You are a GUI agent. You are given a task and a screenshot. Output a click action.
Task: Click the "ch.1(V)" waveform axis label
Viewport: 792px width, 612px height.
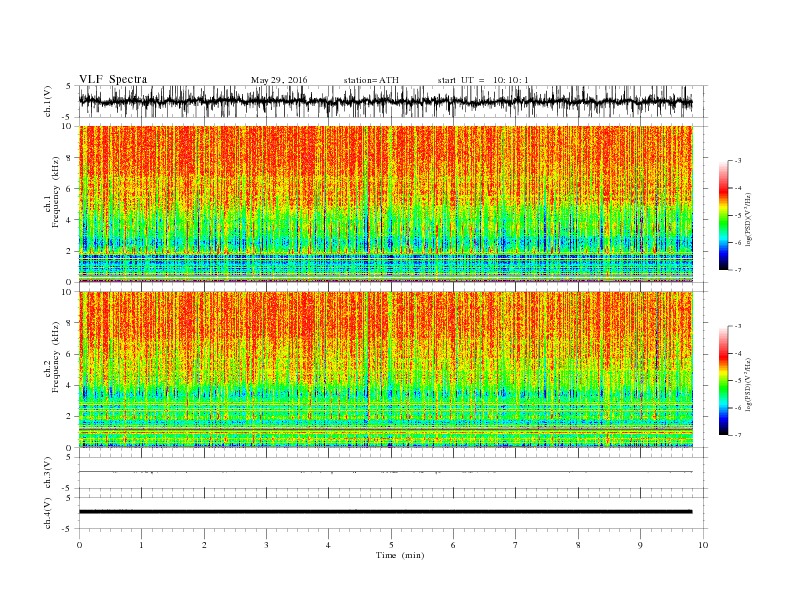47,101
